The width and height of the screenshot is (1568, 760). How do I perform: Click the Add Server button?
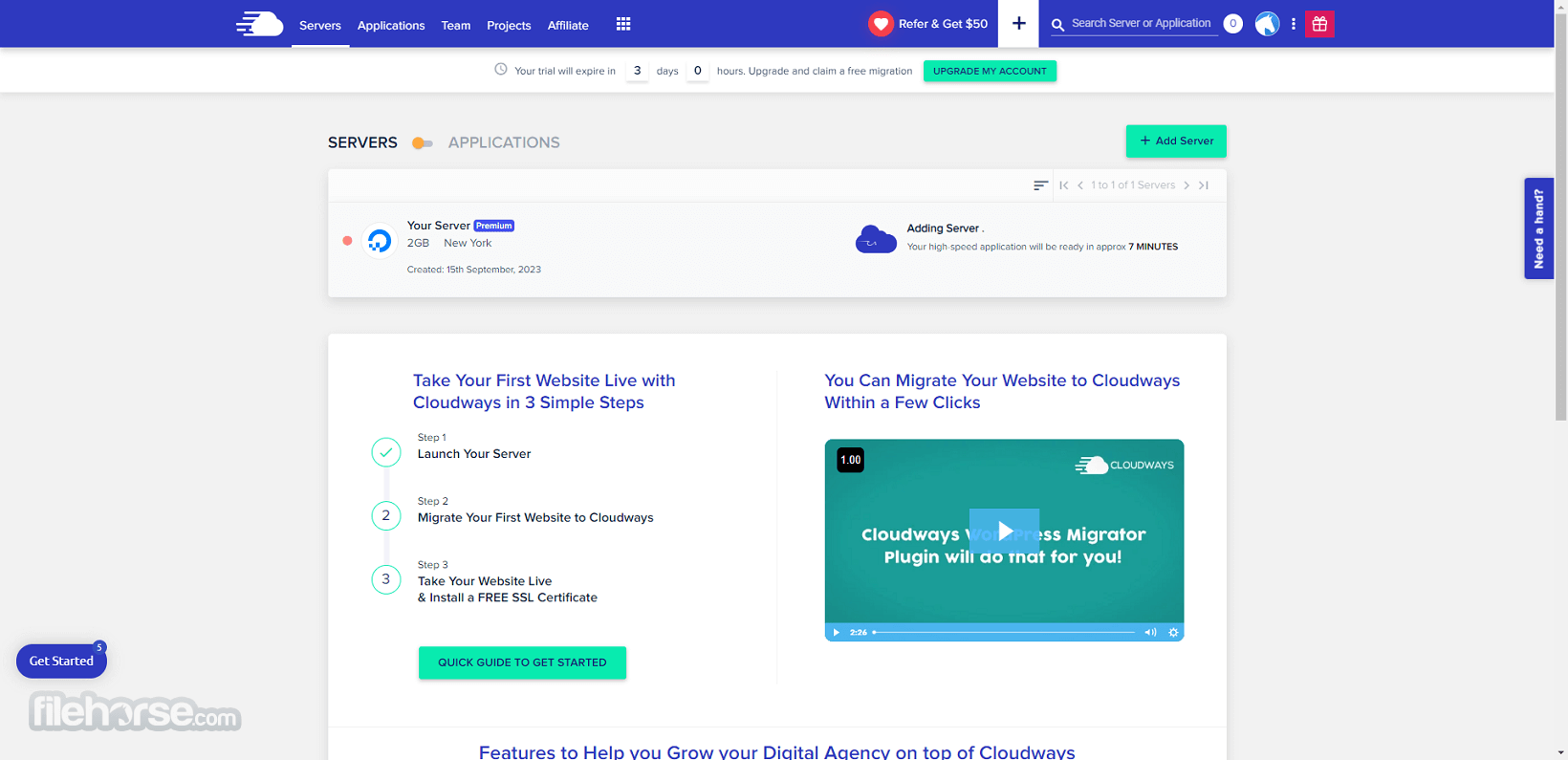tap(1176, 141)
